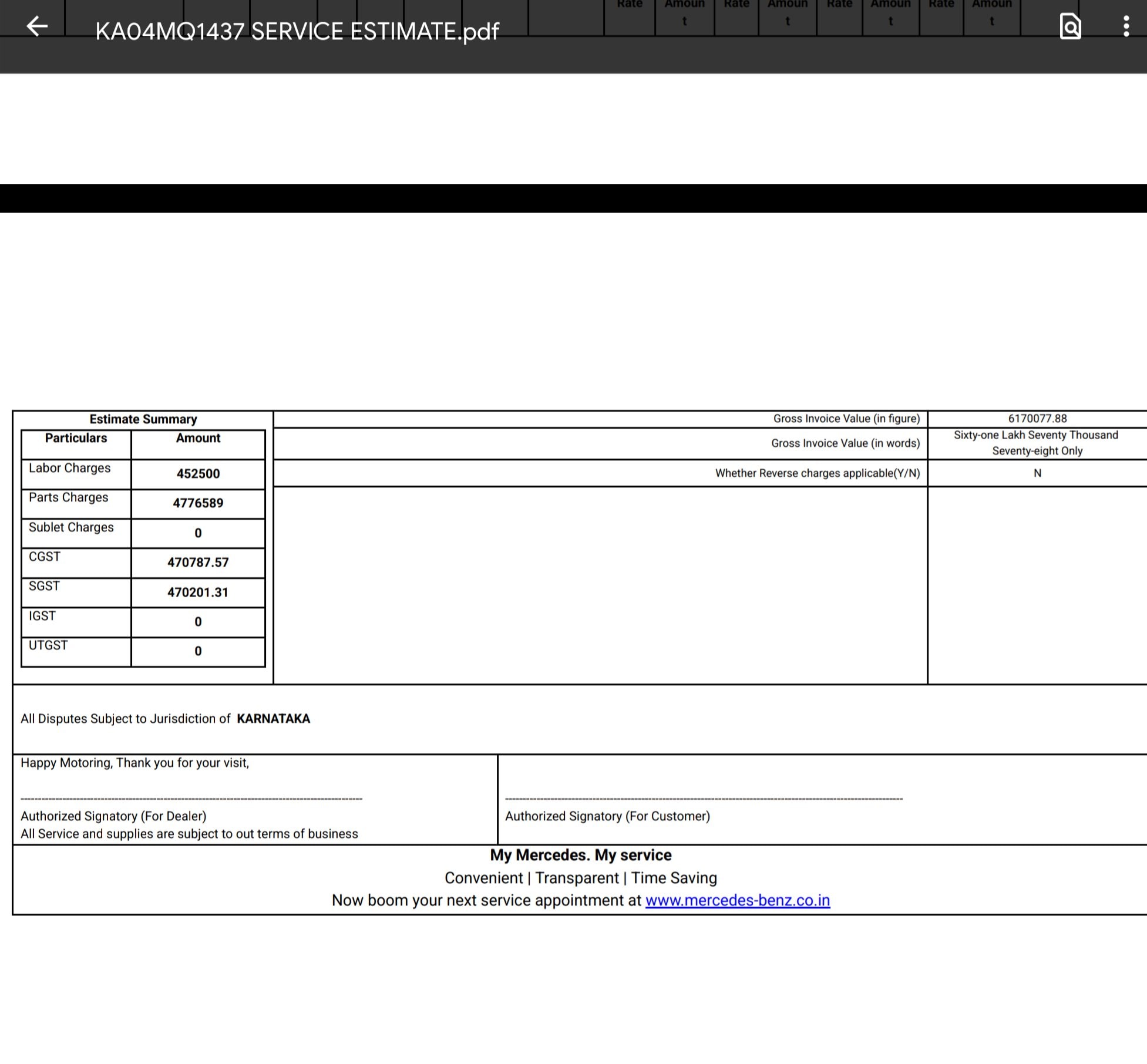The image size is (1147, 1064).
Task: Open the www.mercedes-benz.co.in link
Action: point(738,900)
